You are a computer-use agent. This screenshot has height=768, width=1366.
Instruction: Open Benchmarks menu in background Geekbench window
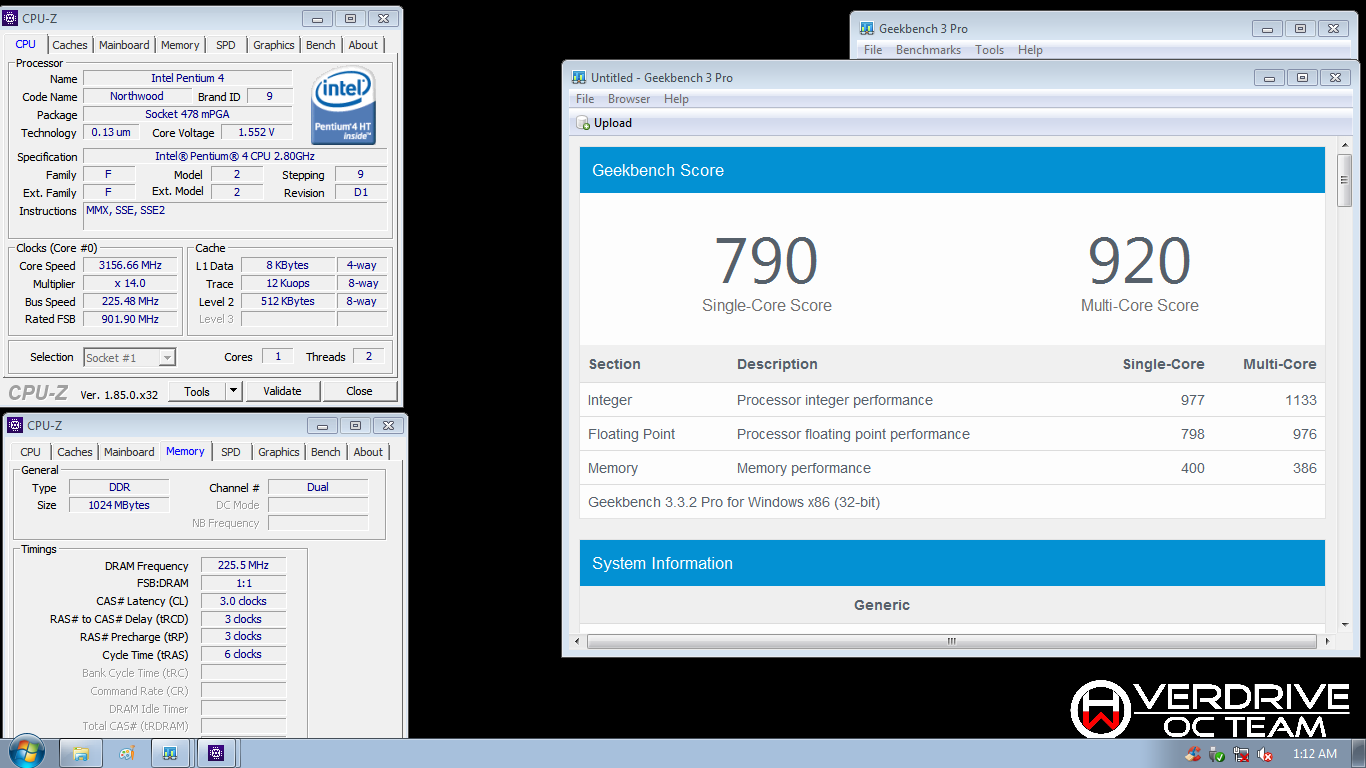pyautogui.click(x=928, y=50)
